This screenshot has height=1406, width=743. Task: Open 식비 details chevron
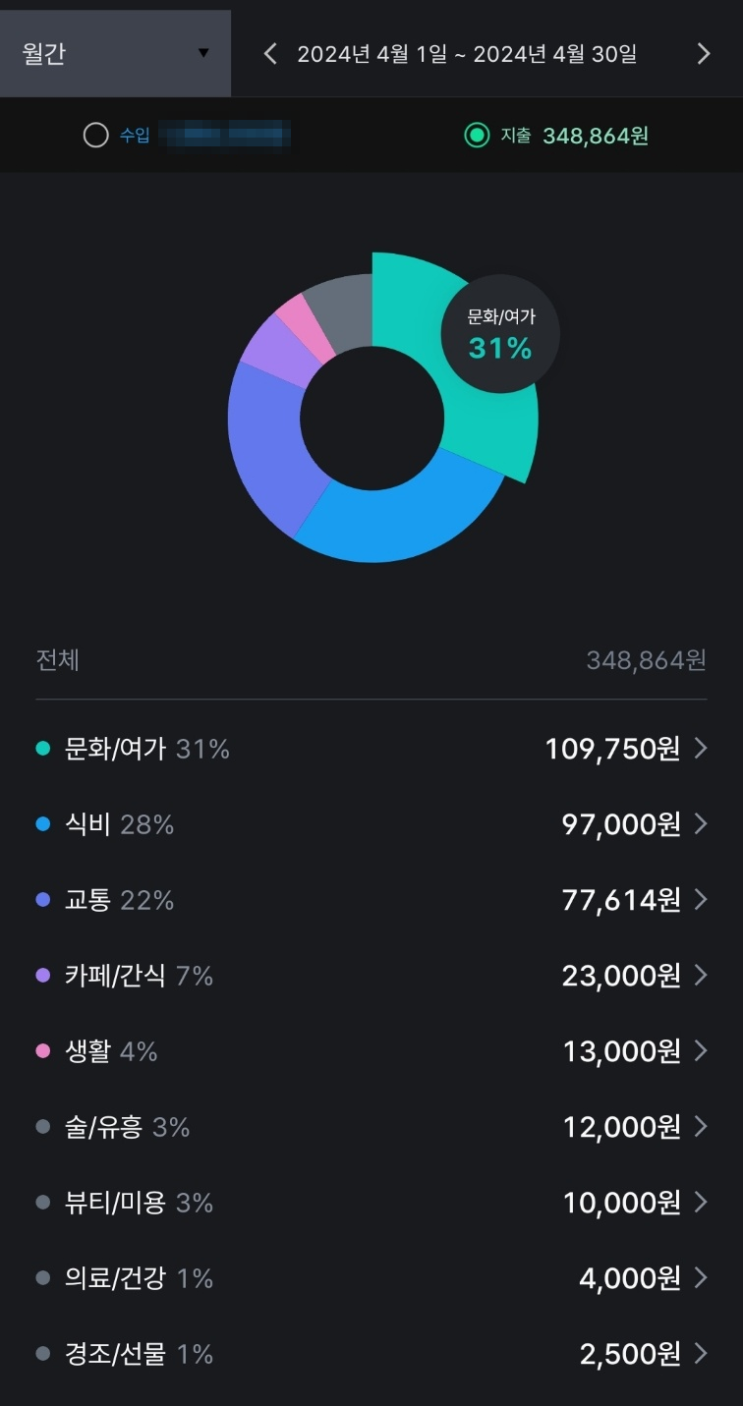pos(700,824)
